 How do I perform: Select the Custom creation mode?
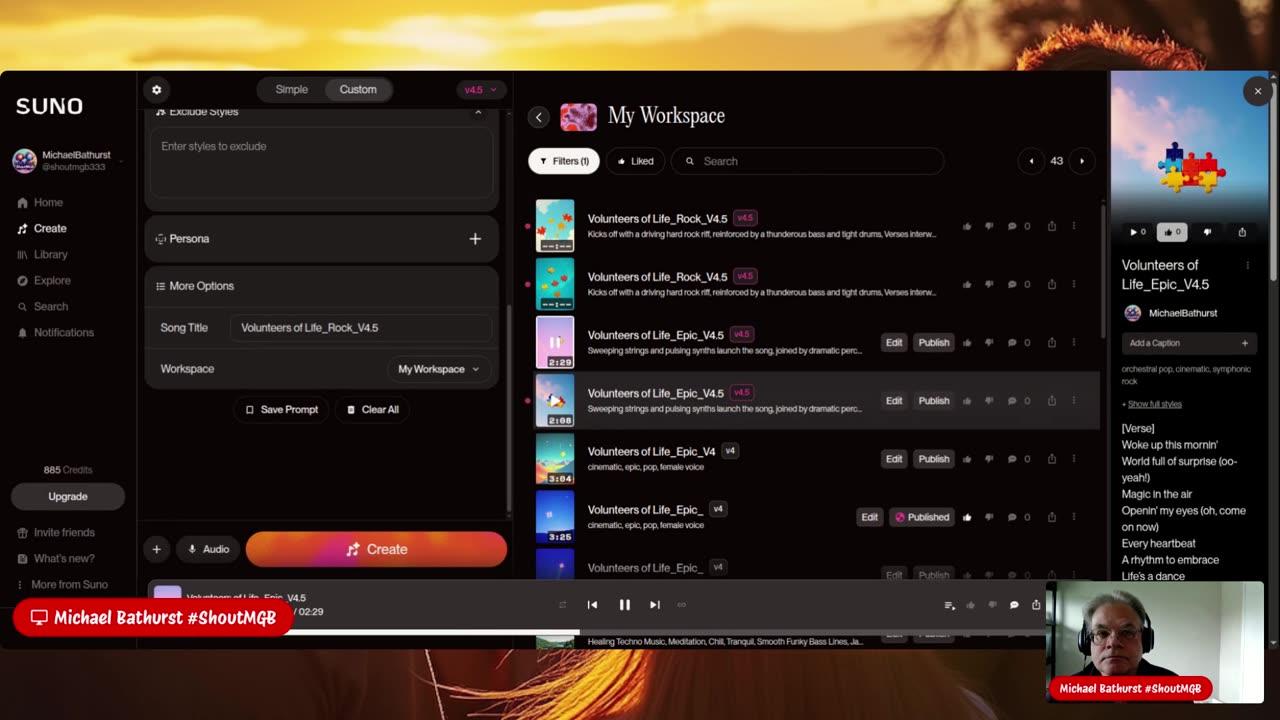click(358, 90)
